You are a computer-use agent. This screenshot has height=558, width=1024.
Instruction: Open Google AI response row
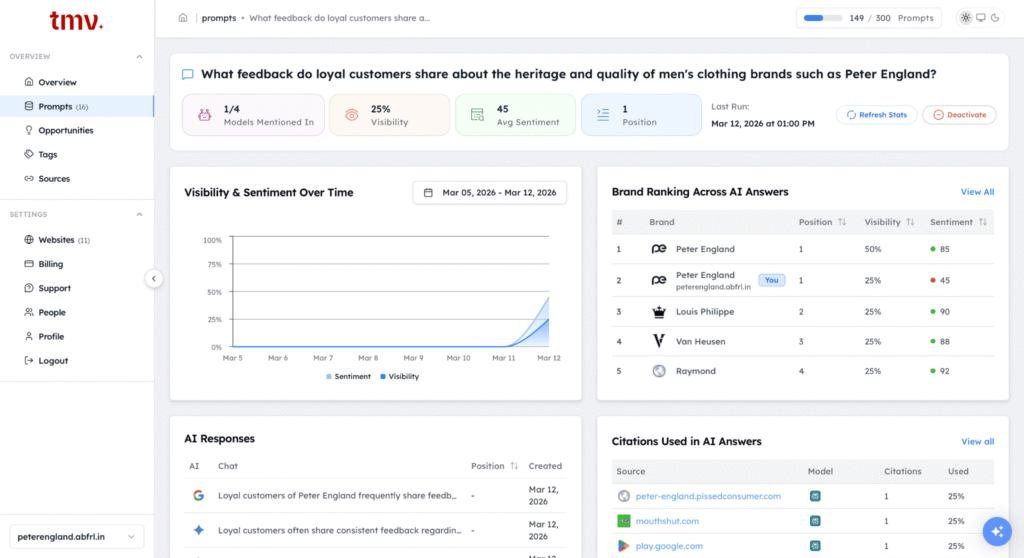(199, 496)
